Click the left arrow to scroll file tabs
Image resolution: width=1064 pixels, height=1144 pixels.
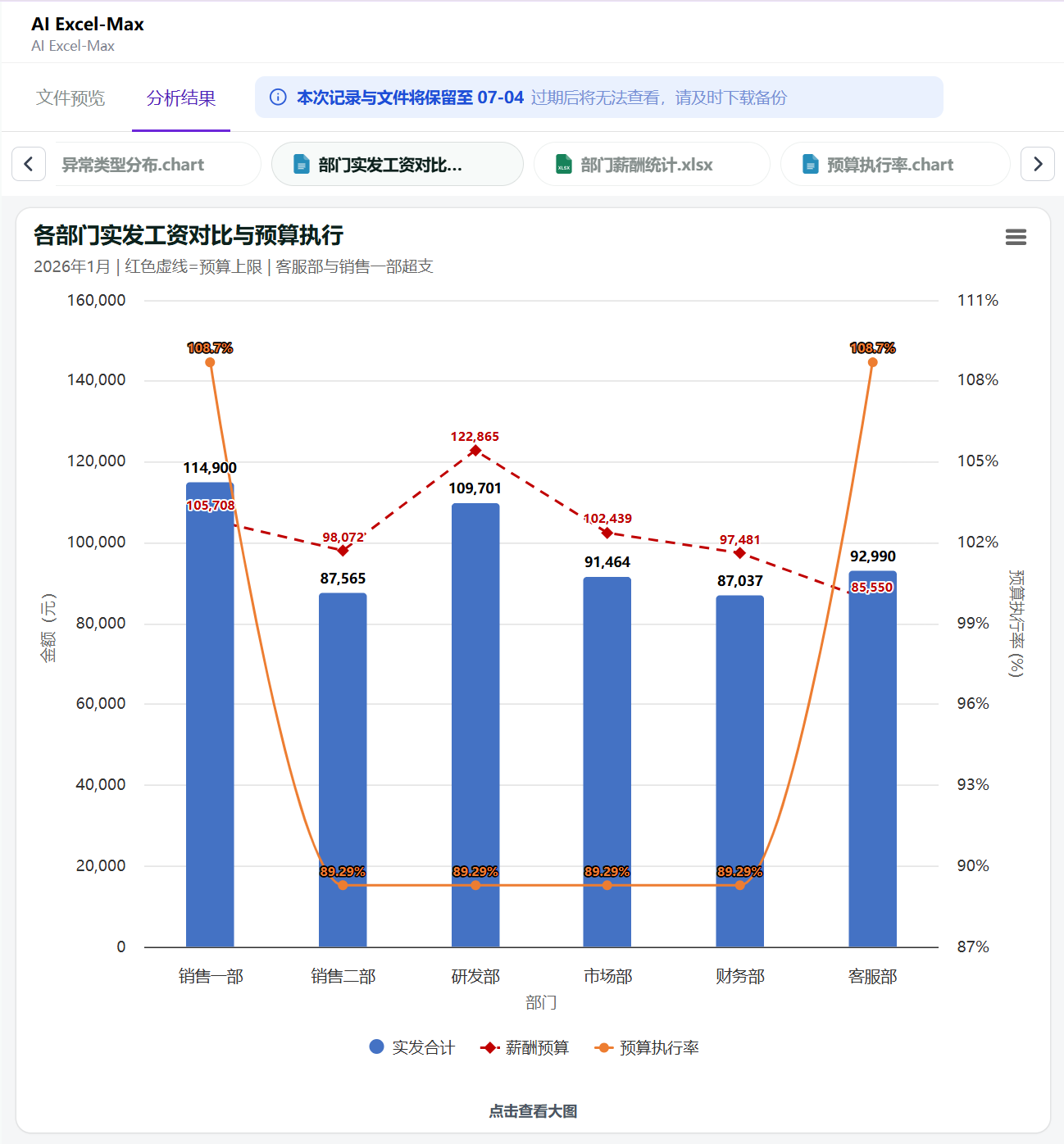click(29, 164)
